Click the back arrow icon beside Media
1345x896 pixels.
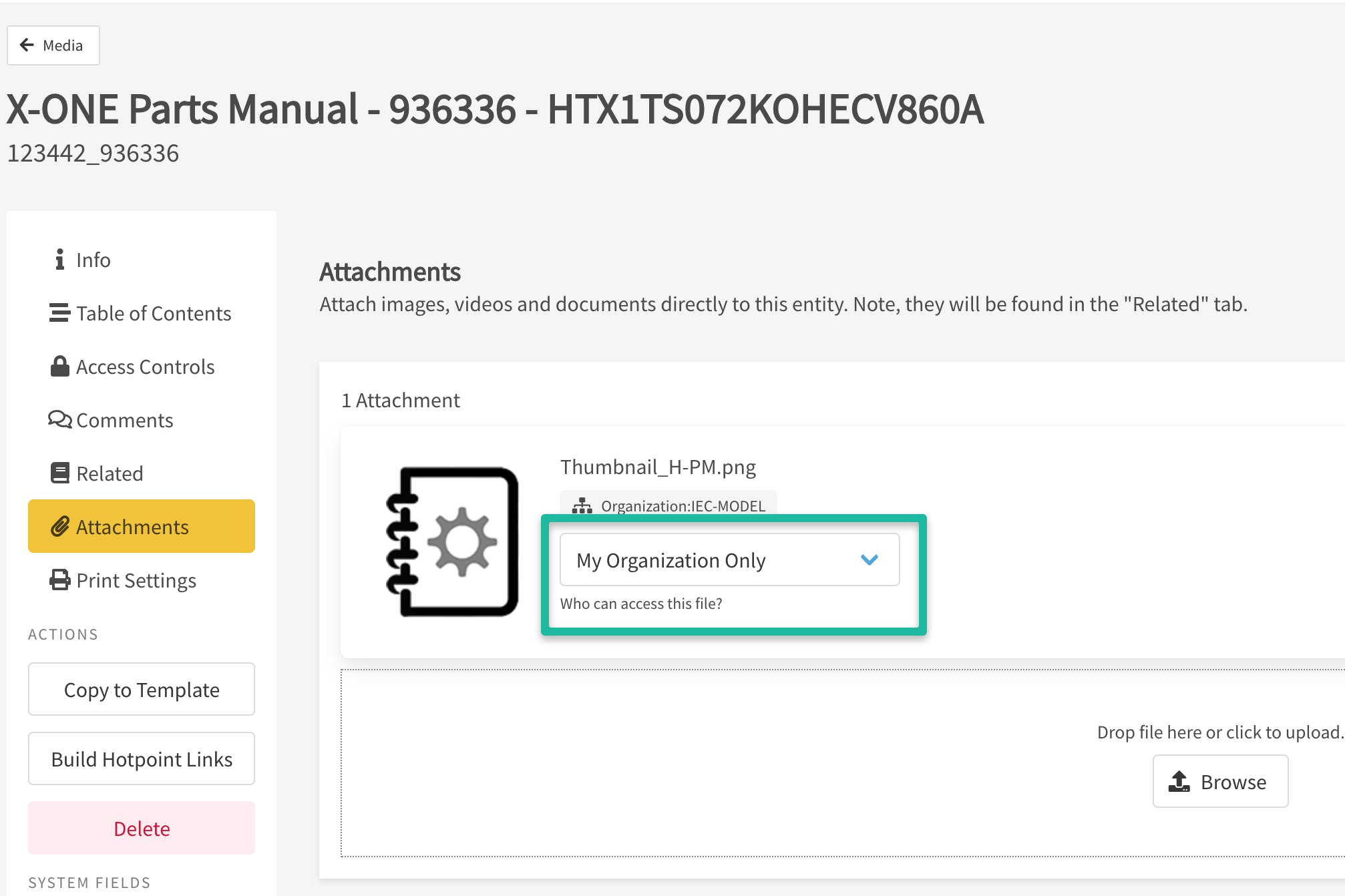point(27,45)
